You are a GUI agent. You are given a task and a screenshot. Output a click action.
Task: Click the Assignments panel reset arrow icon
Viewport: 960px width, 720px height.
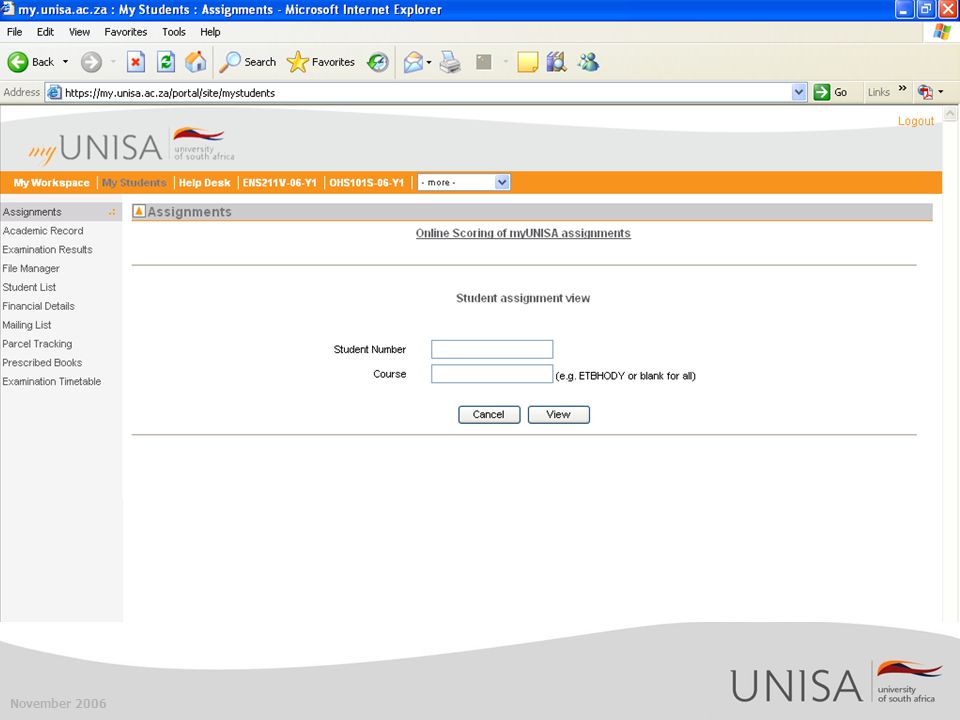tap(139, 211)
